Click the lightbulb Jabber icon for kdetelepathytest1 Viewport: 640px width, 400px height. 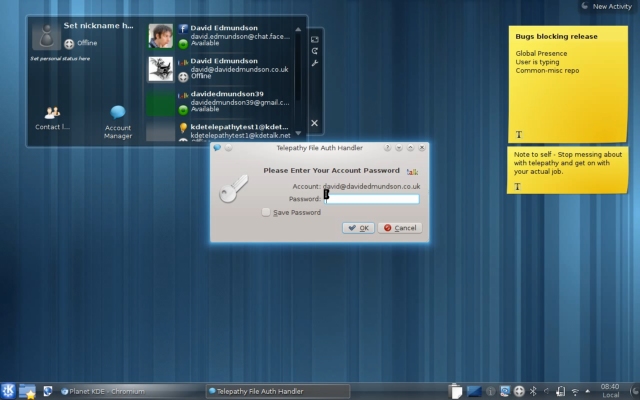tap(183, 128)
